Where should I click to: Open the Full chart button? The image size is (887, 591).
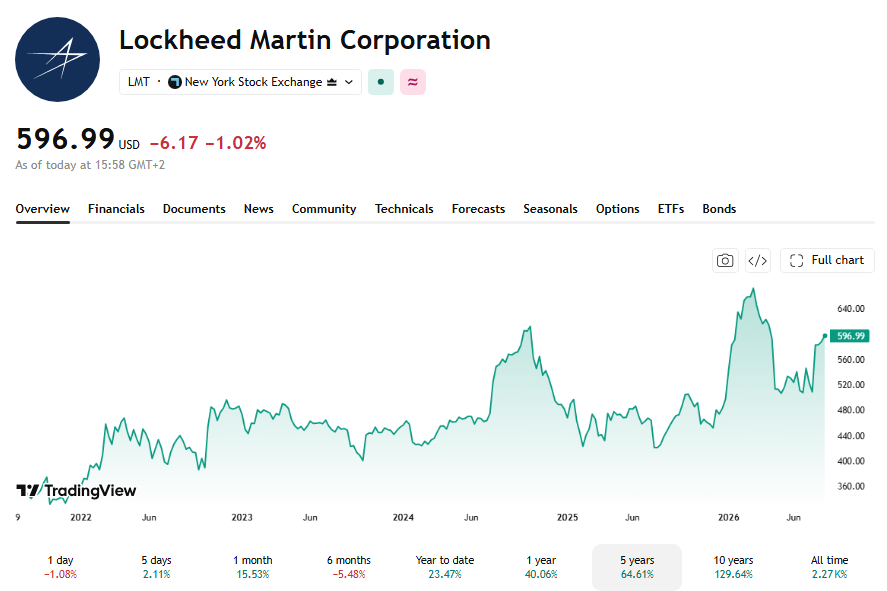tap(827, 261)
